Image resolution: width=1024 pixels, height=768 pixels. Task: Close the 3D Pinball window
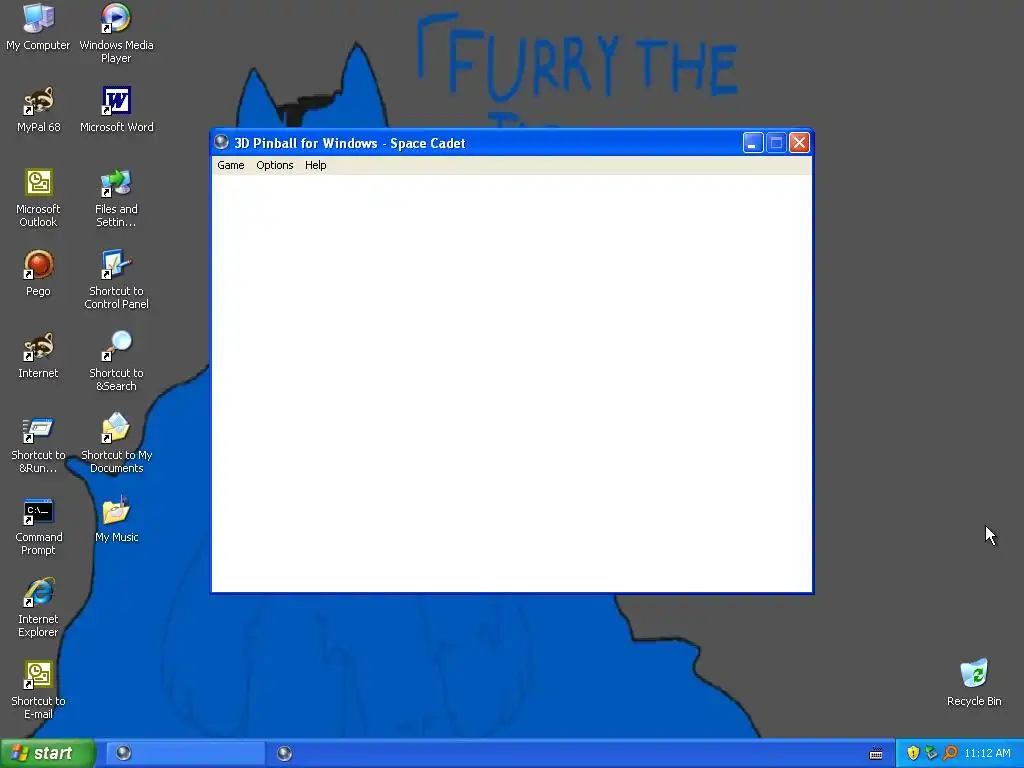point(799,142)
